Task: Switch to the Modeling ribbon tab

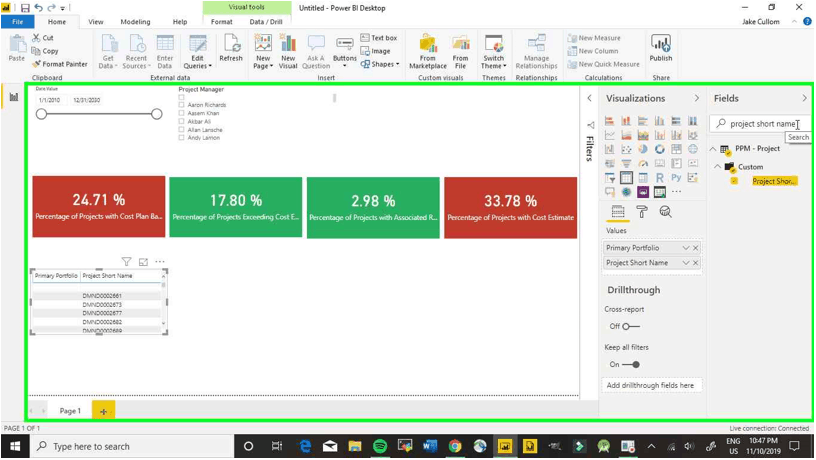Action: [x=135, y=22]
